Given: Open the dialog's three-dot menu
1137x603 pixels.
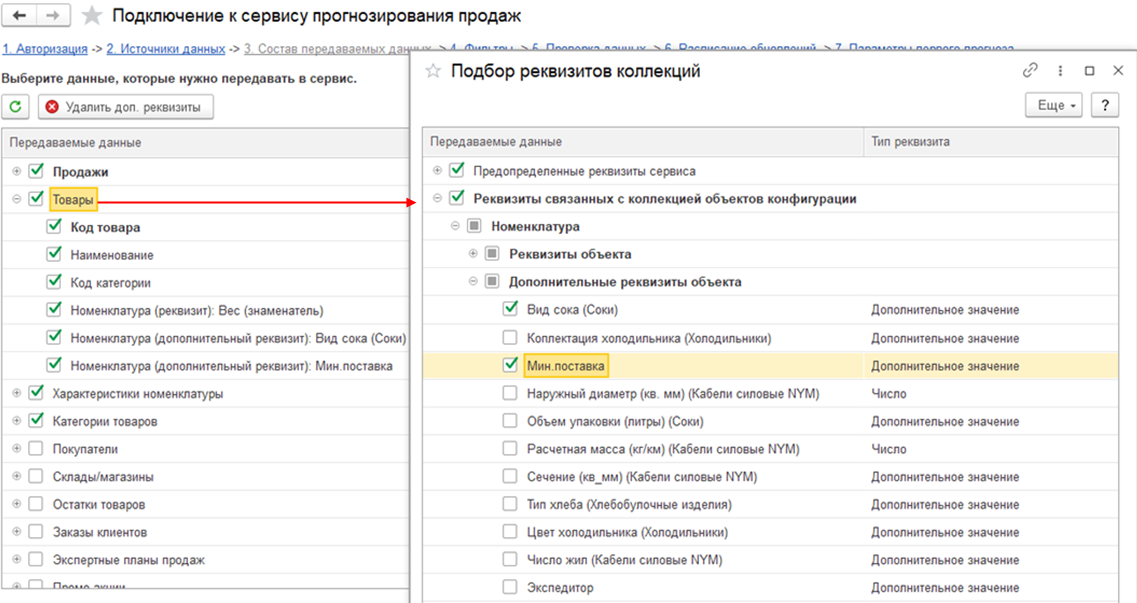Looking at the screenshot, I should [x=1059, y=71].
